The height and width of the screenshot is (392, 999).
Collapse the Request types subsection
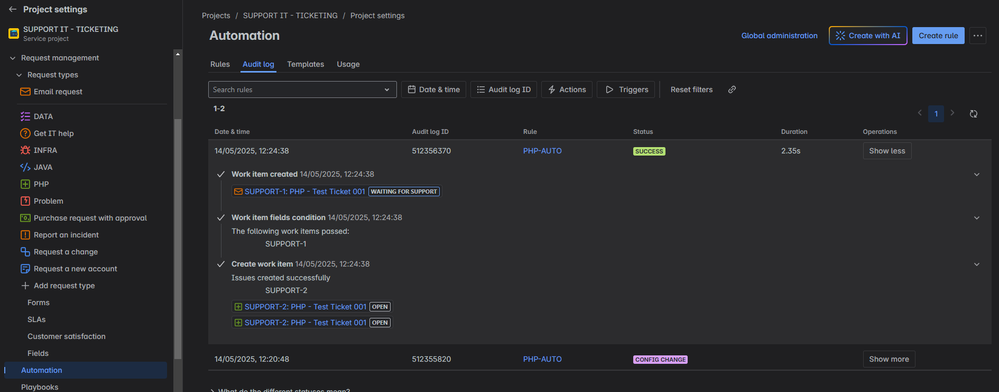pyautogui.click(x=18, y=75)
